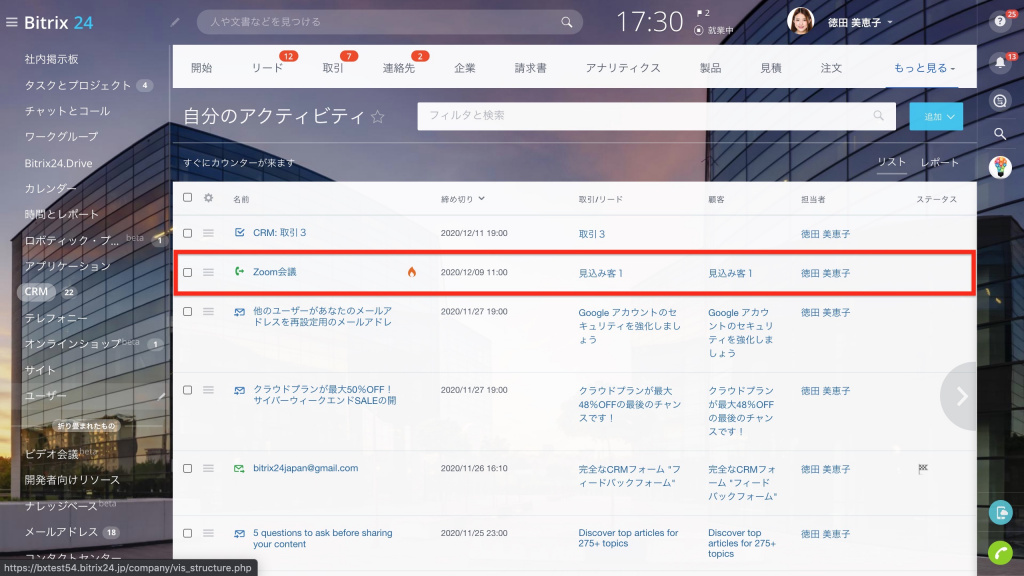The image size is (1024, 576).
Task: Switch to the リード tab
Action: tap(267, 68)
